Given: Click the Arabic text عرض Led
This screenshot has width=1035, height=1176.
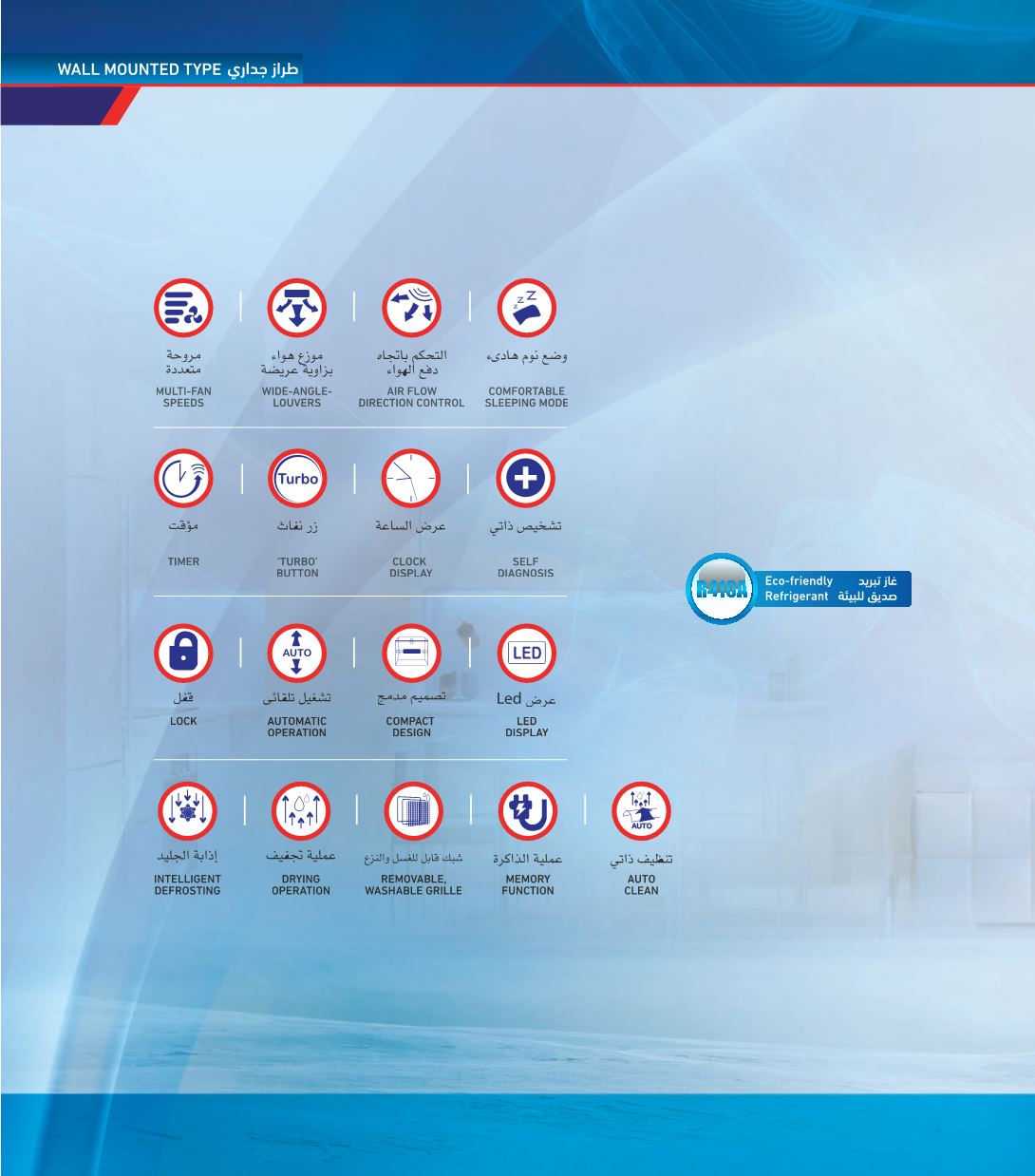Looking at the screenshot, I should (x=526, y=699).
